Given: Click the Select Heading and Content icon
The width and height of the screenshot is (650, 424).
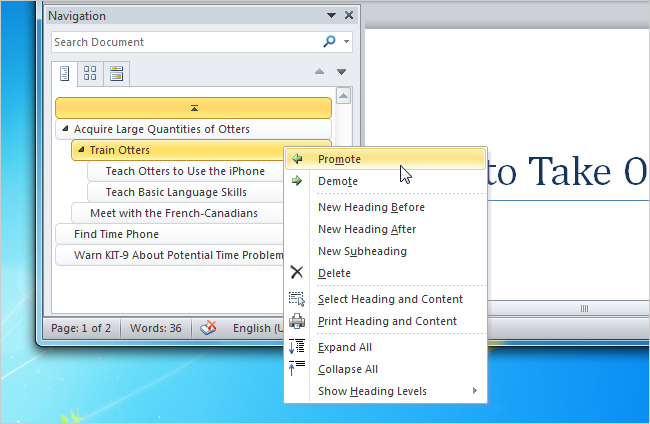Looking at the screenshot, I should click(297, 299).
